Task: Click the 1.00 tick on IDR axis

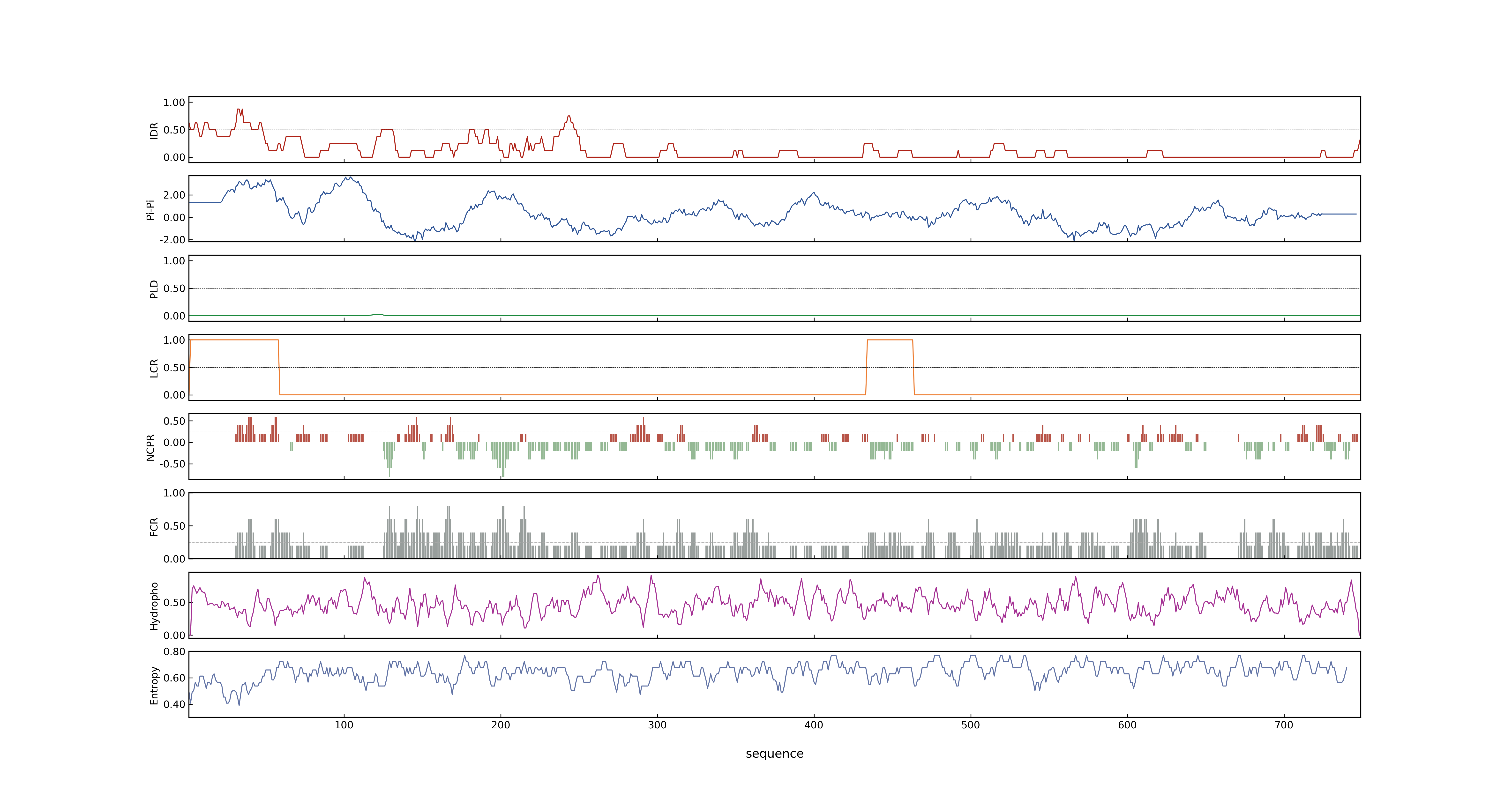Action: tap(174, 103)
